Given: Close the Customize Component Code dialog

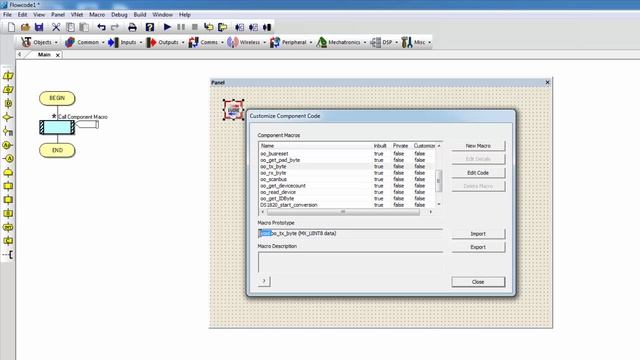Looking at the screenshot, I should pos(478,282).
